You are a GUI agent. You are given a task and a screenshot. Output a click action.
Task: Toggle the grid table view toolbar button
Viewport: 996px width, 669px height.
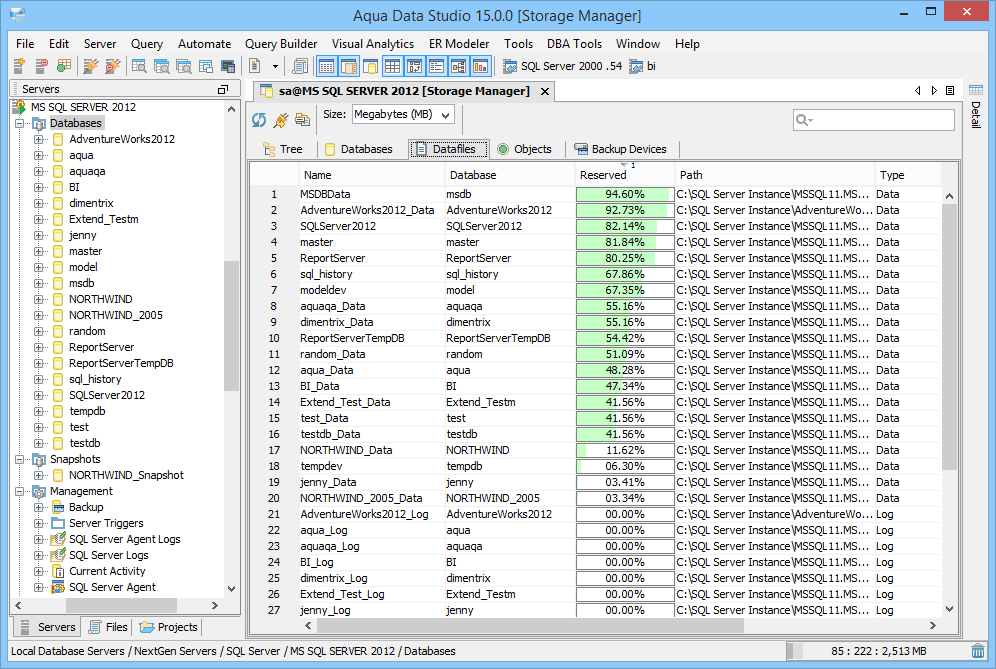393,66
